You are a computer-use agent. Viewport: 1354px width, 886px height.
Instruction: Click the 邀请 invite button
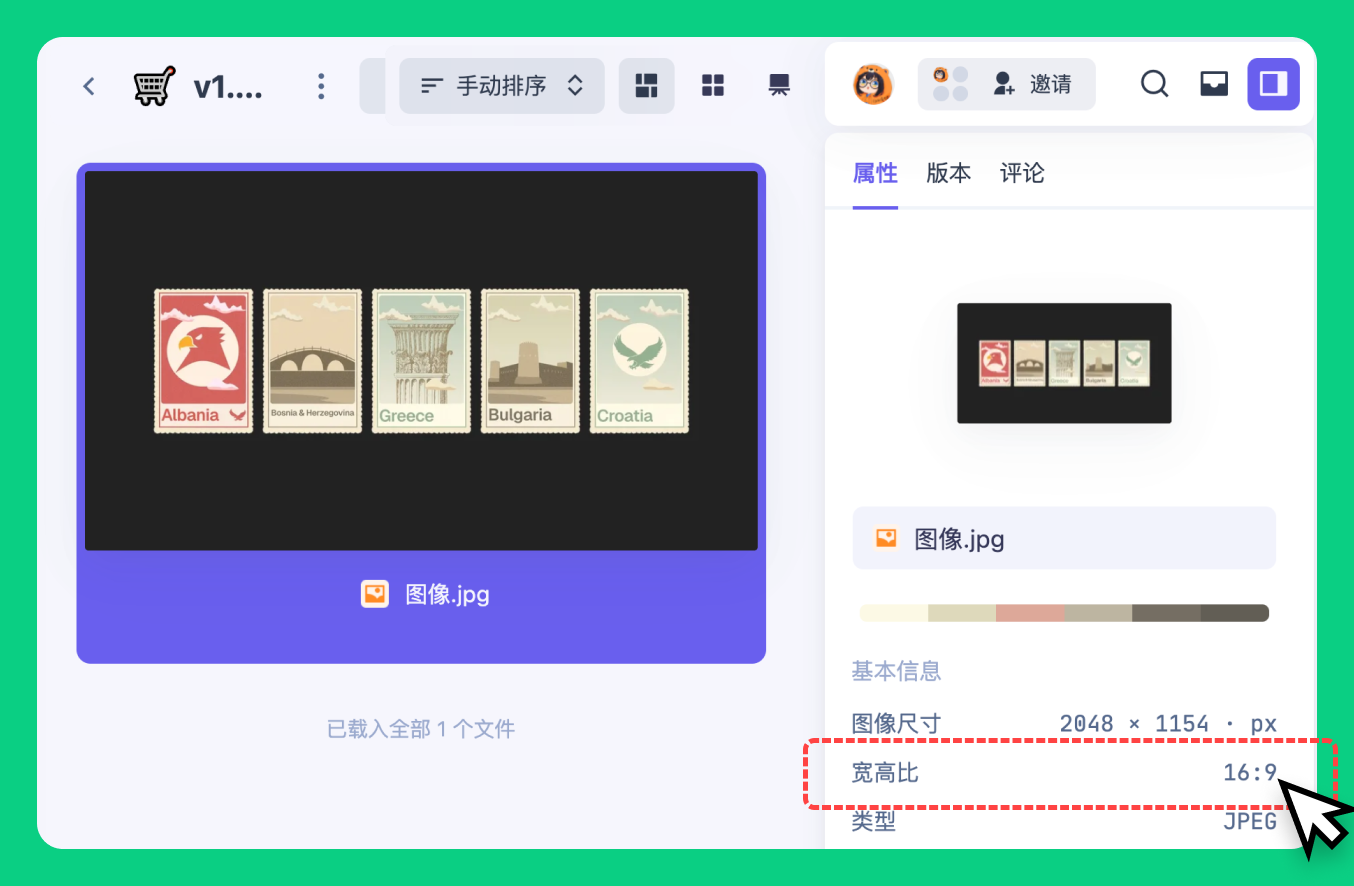[1031, 84]
